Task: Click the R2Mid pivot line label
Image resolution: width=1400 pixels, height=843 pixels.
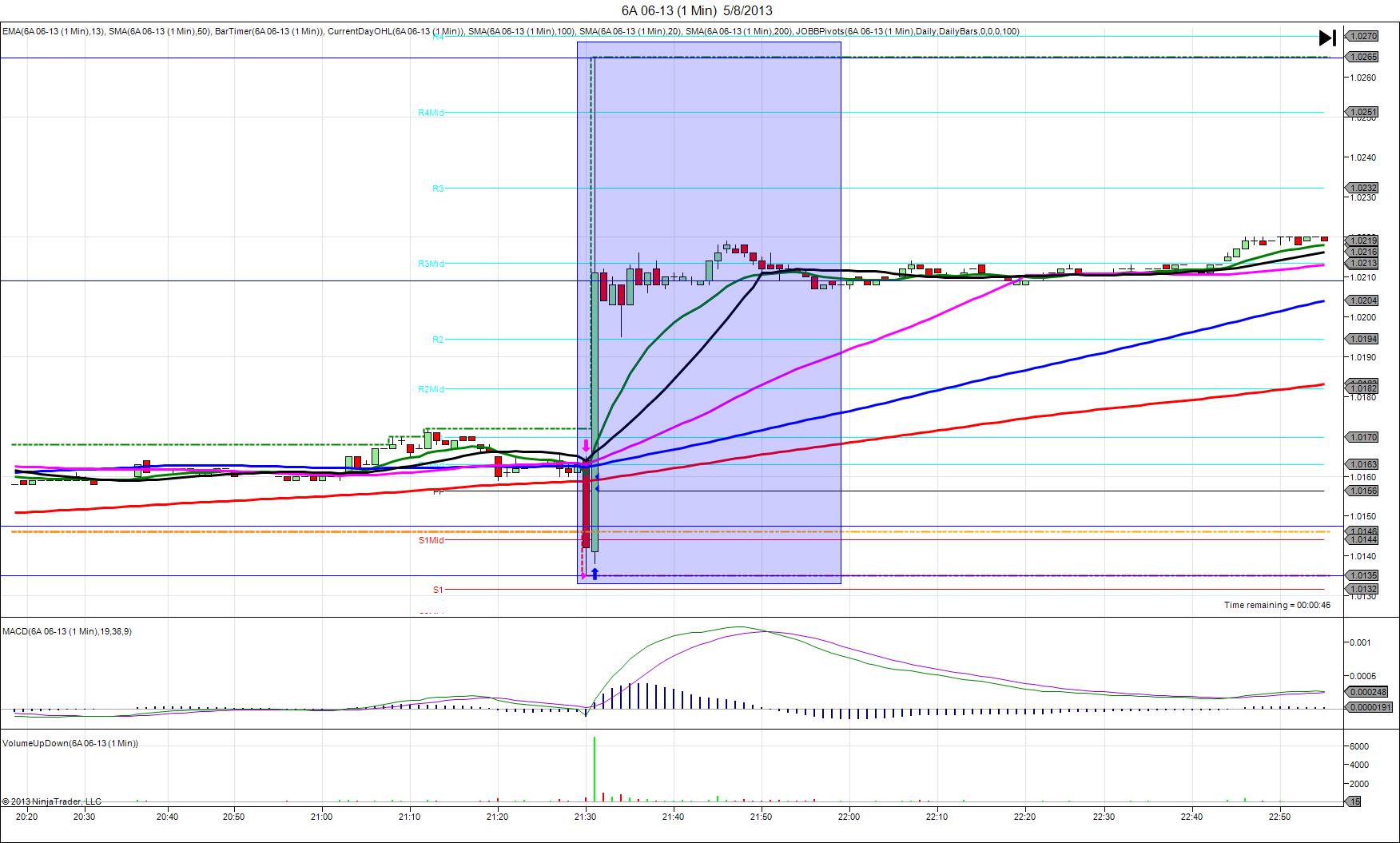Action: (431, 389)
